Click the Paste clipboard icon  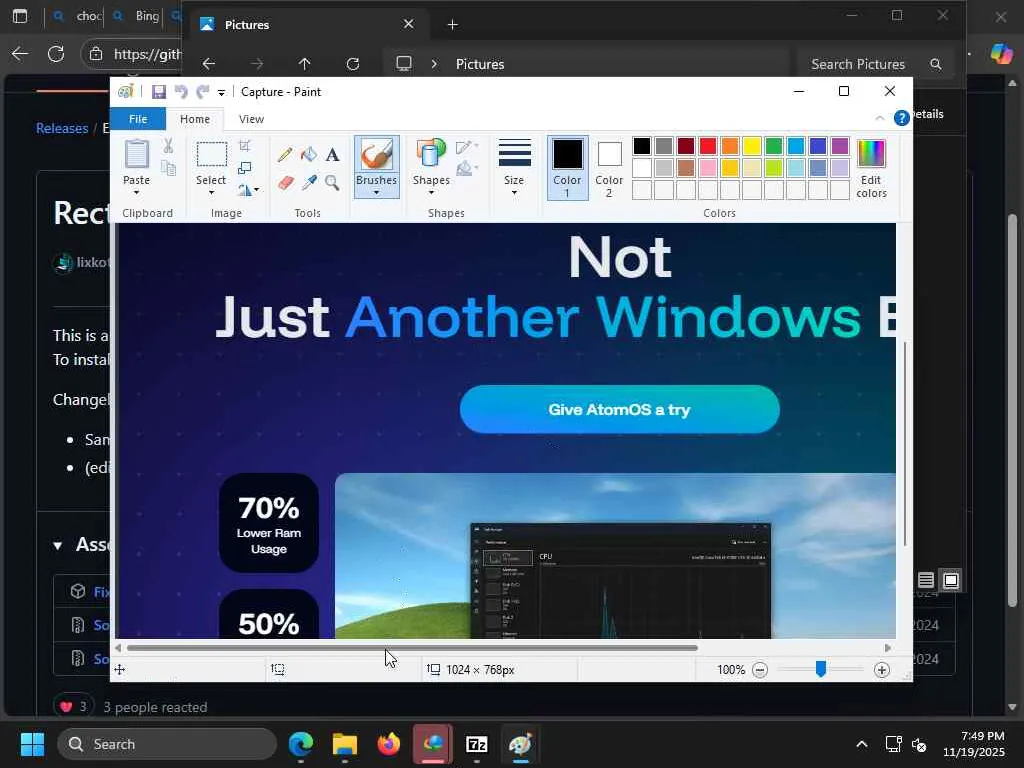pos(136,155)
